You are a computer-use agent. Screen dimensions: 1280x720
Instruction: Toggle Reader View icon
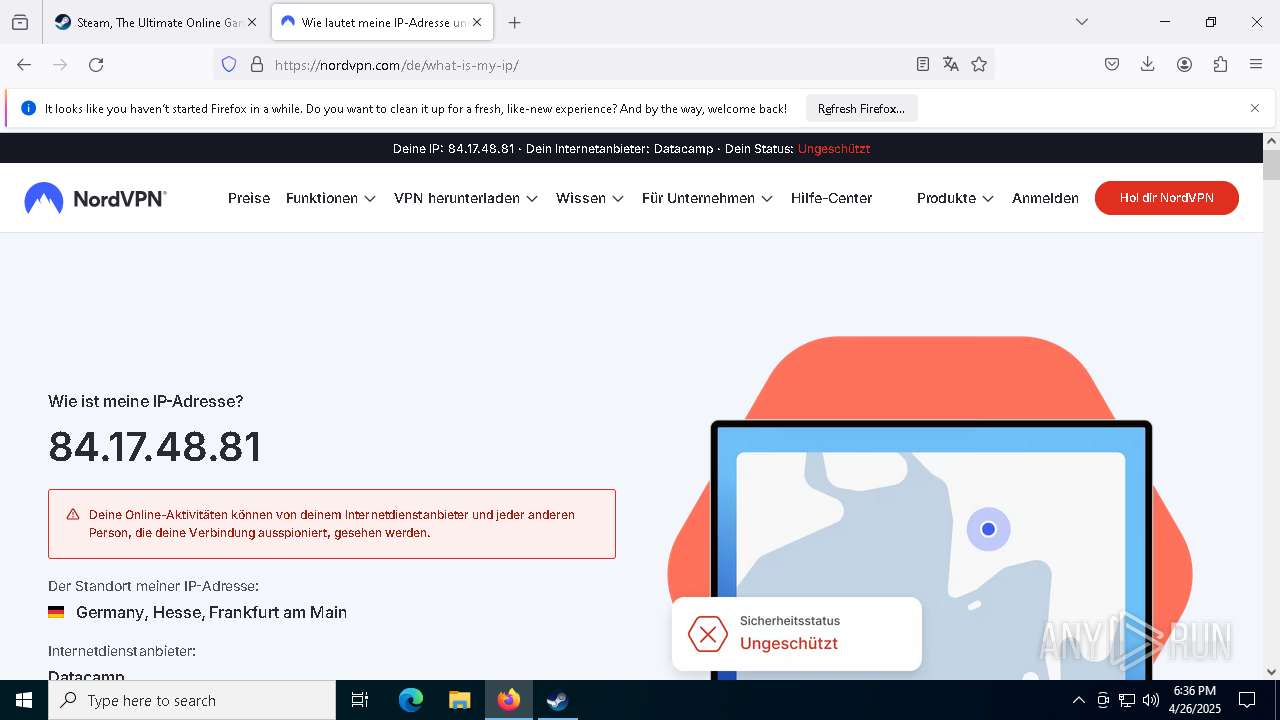coord(923,64)
